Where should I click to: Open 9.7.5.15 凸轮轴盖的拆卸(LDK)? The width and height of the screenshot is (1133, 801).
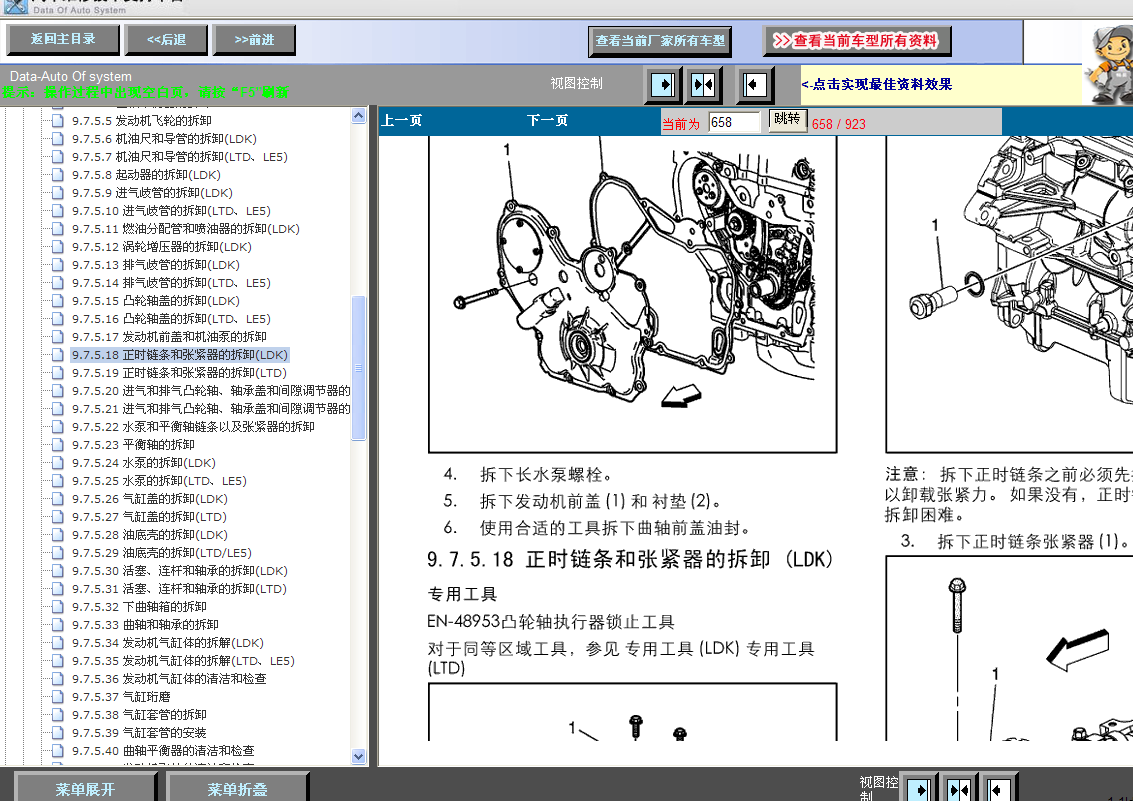coord(155,301)
